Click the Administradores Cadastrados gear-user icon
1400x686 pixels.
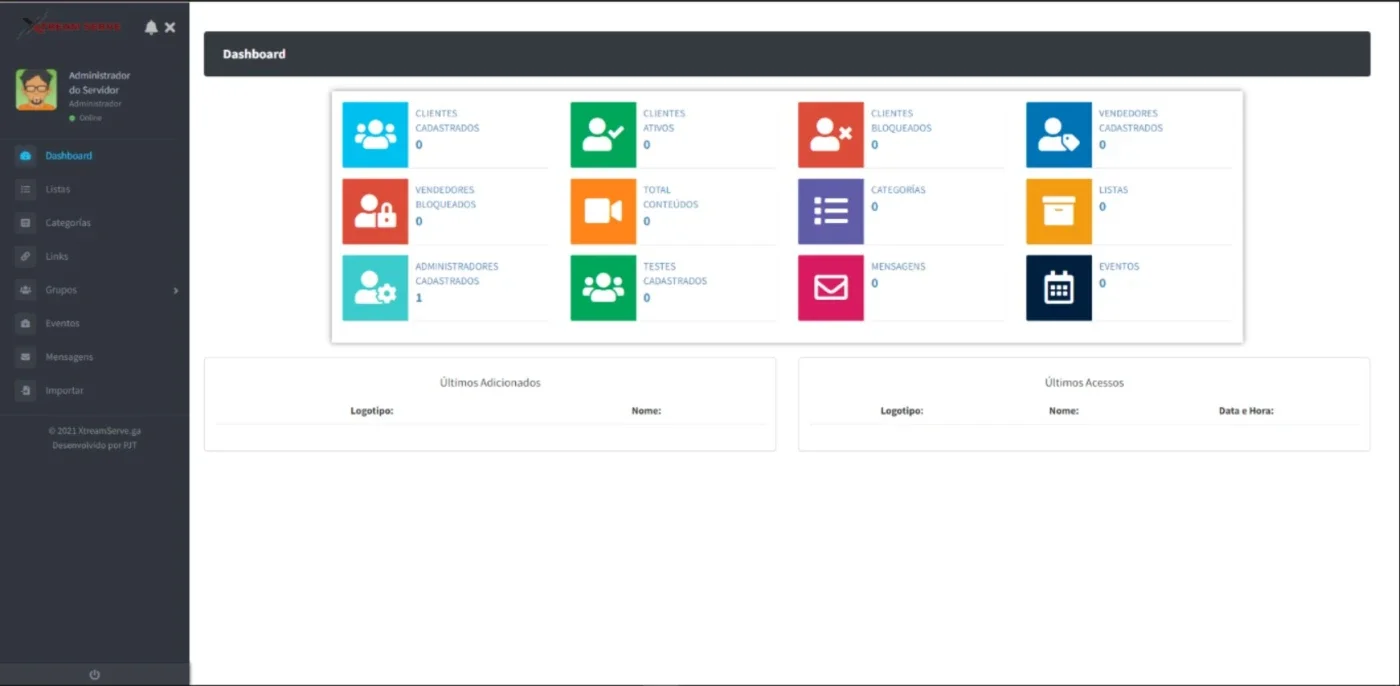pyautogui.click(x=375, y=288)
